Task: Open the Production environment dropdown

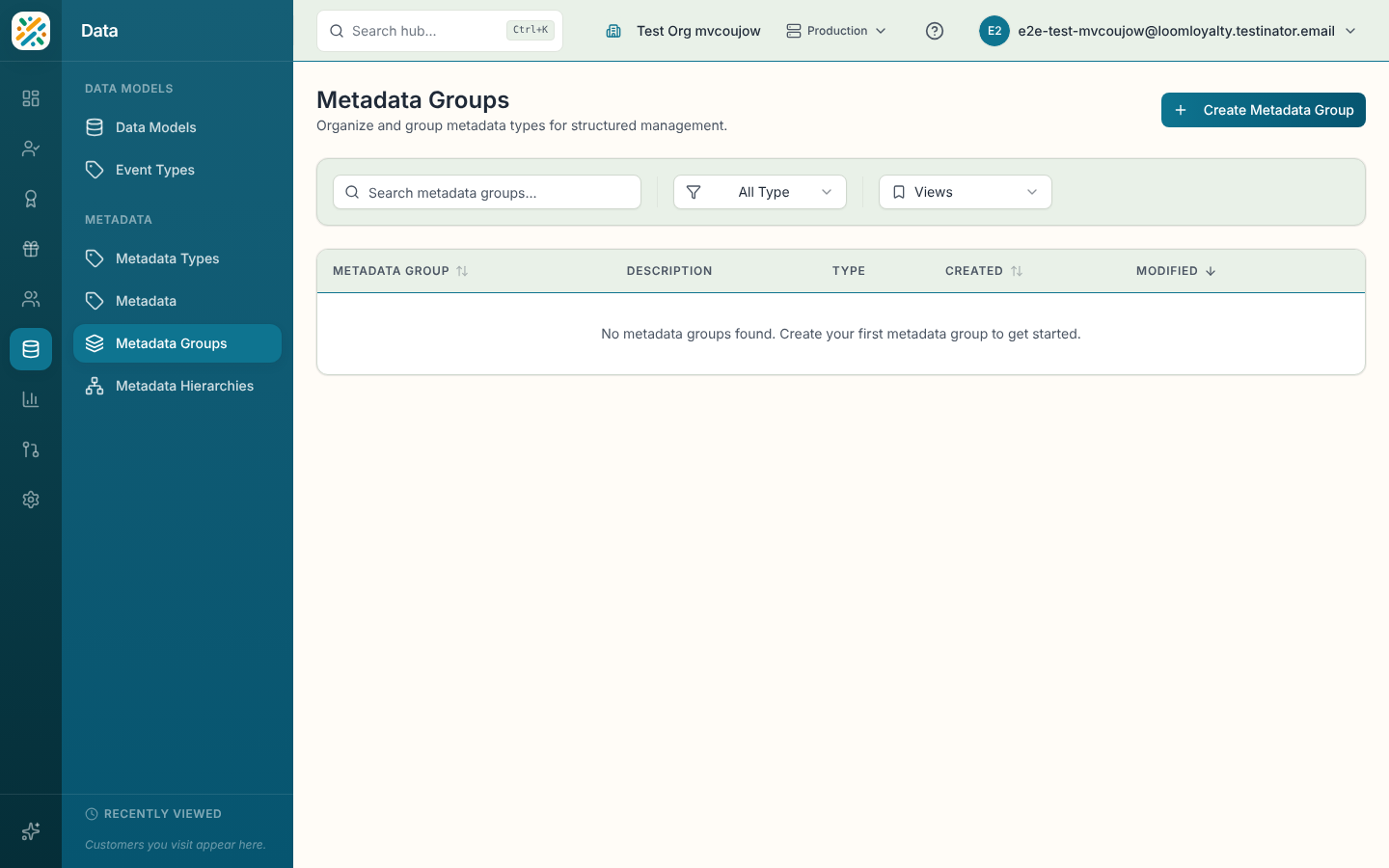Action: pyautogui.click(x=836, y=31)
